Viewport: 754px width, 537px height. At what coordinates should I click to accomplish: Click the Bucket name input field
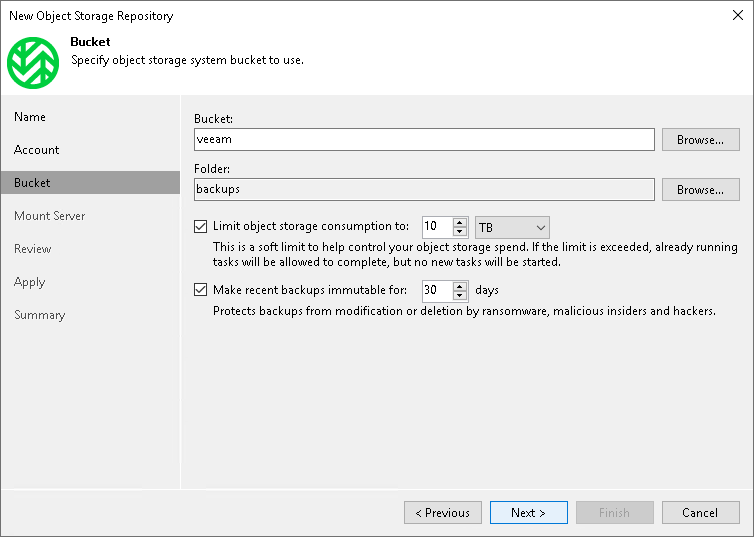click(x=424, y=139)
